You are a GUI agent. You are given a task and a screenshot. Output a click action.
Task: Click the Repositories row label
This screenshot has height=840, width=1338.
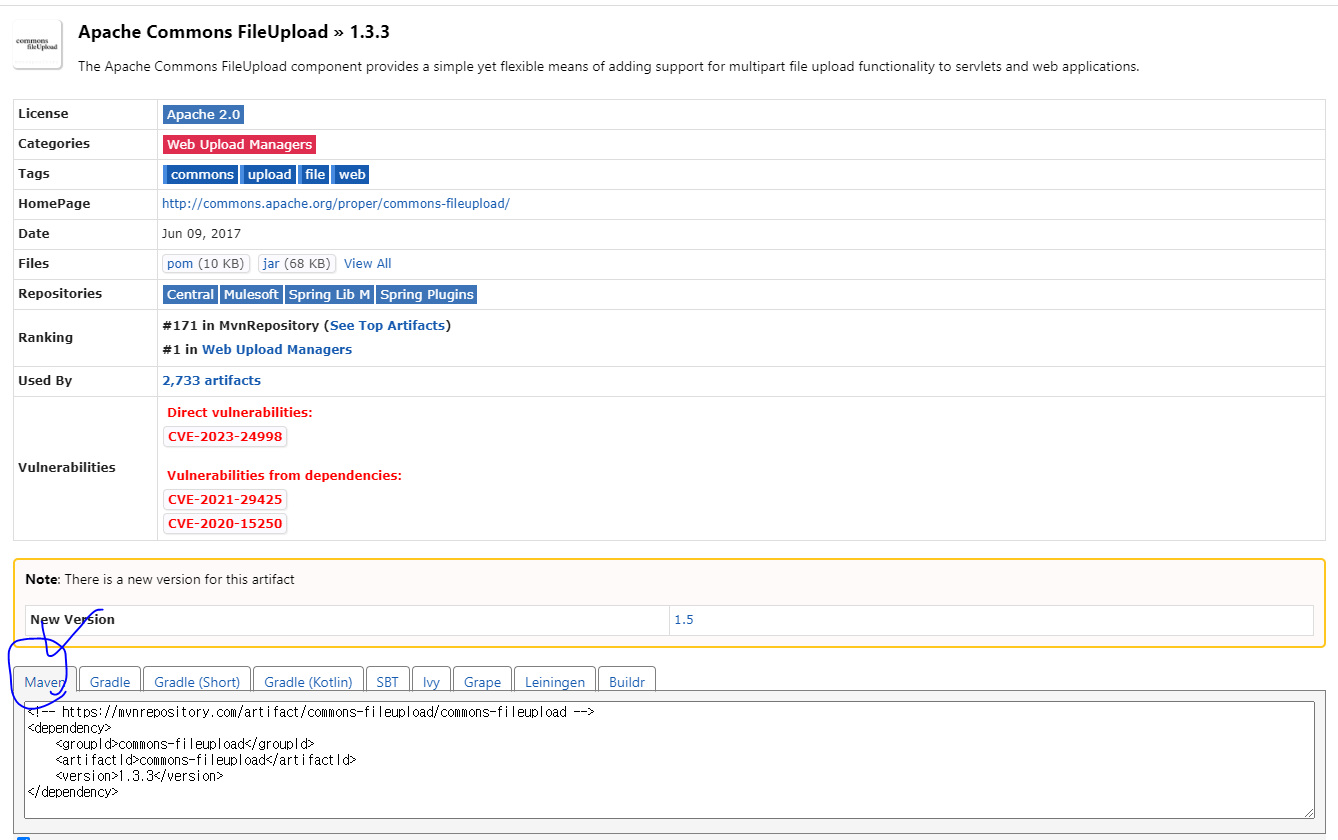60,293
